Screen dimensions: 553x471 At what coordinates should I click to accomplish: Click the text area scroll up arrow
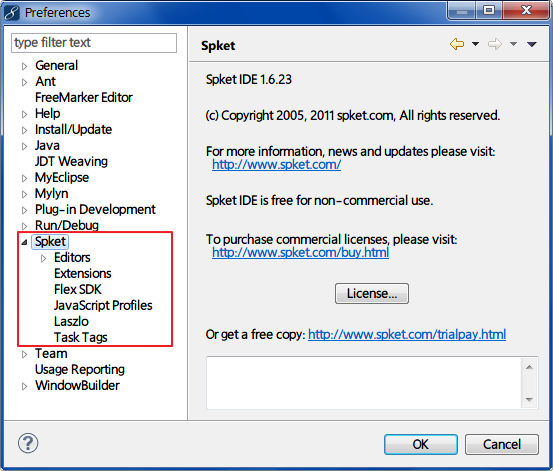click(x=529, y=367)
